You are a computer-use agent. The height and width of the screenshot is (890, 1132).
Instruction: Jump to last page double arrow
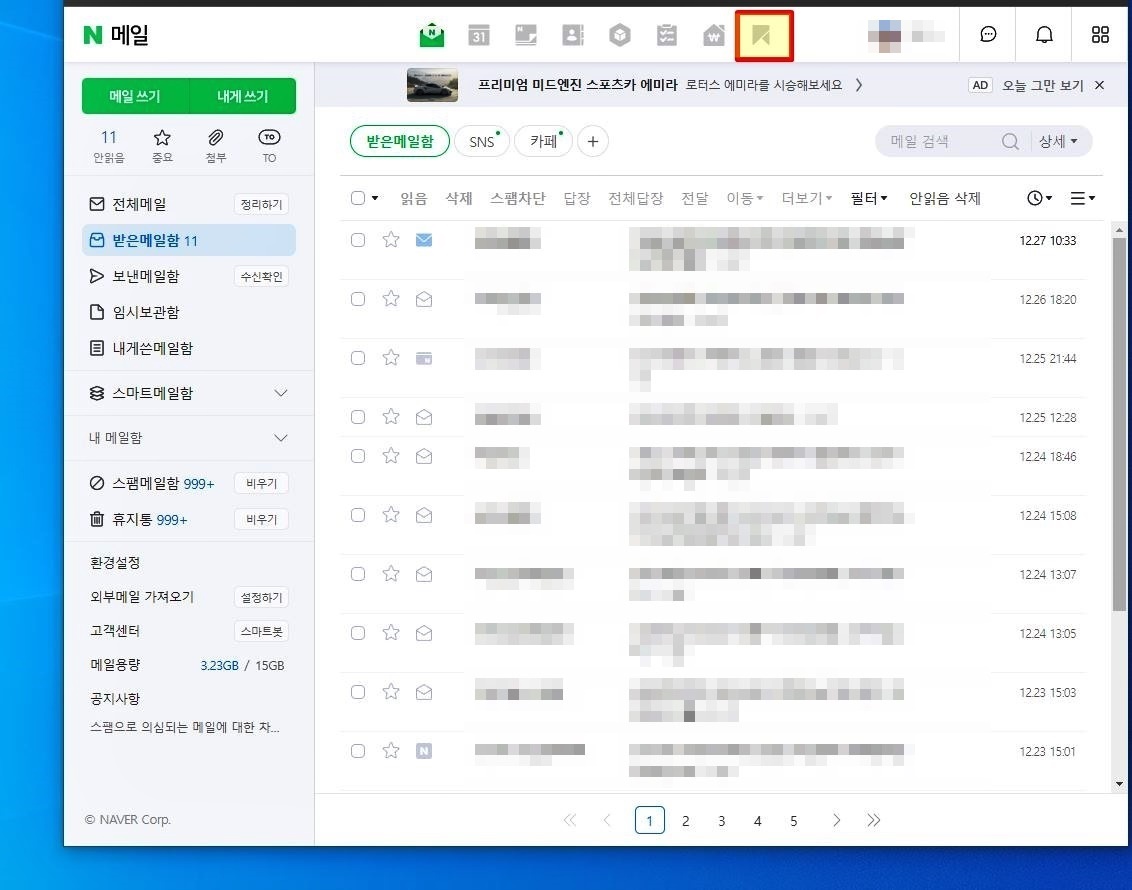(x=874, y=820)
